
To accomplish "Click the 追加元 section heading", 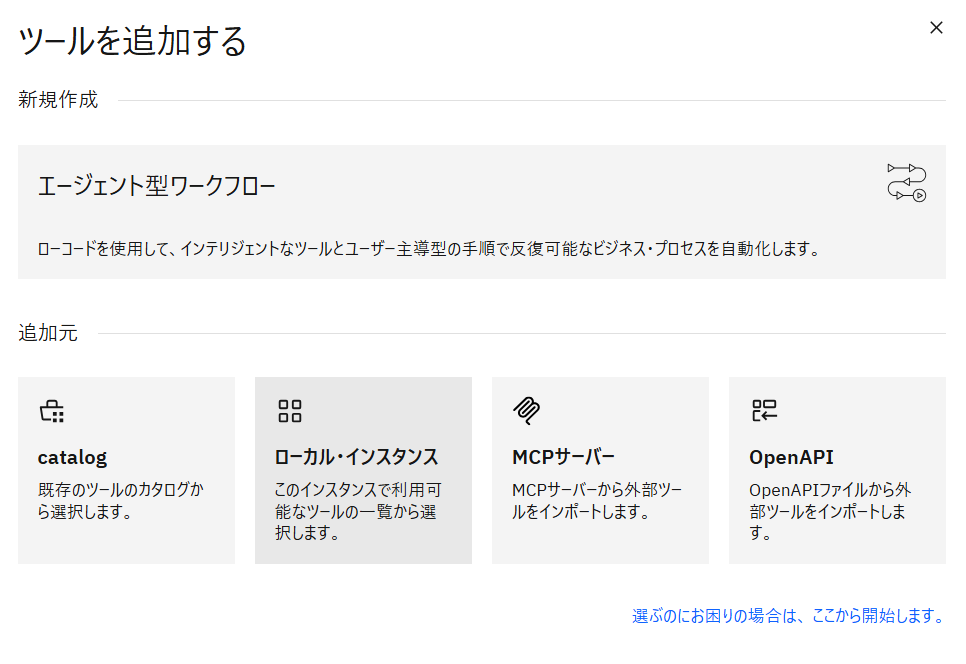I will (48, 333).
